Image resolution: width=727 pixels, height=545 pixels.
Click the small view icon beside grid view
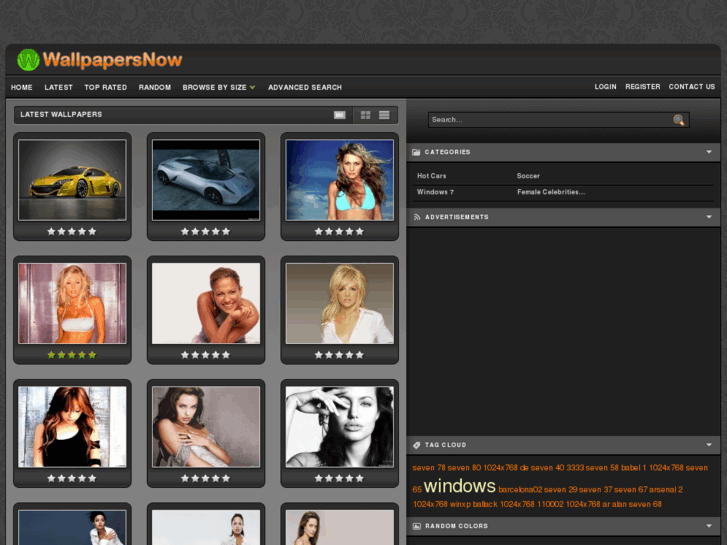pyautogui.click(x=339, y=115)
